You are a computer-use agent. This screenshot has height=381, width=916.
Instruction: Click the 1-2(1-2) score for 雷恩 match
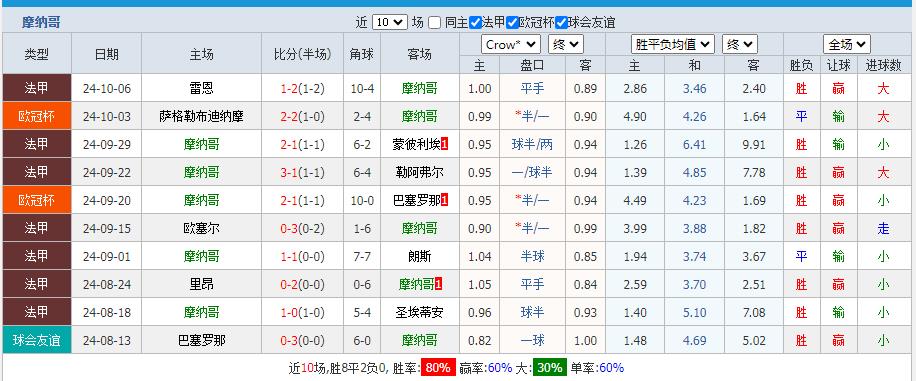point(302,89)
